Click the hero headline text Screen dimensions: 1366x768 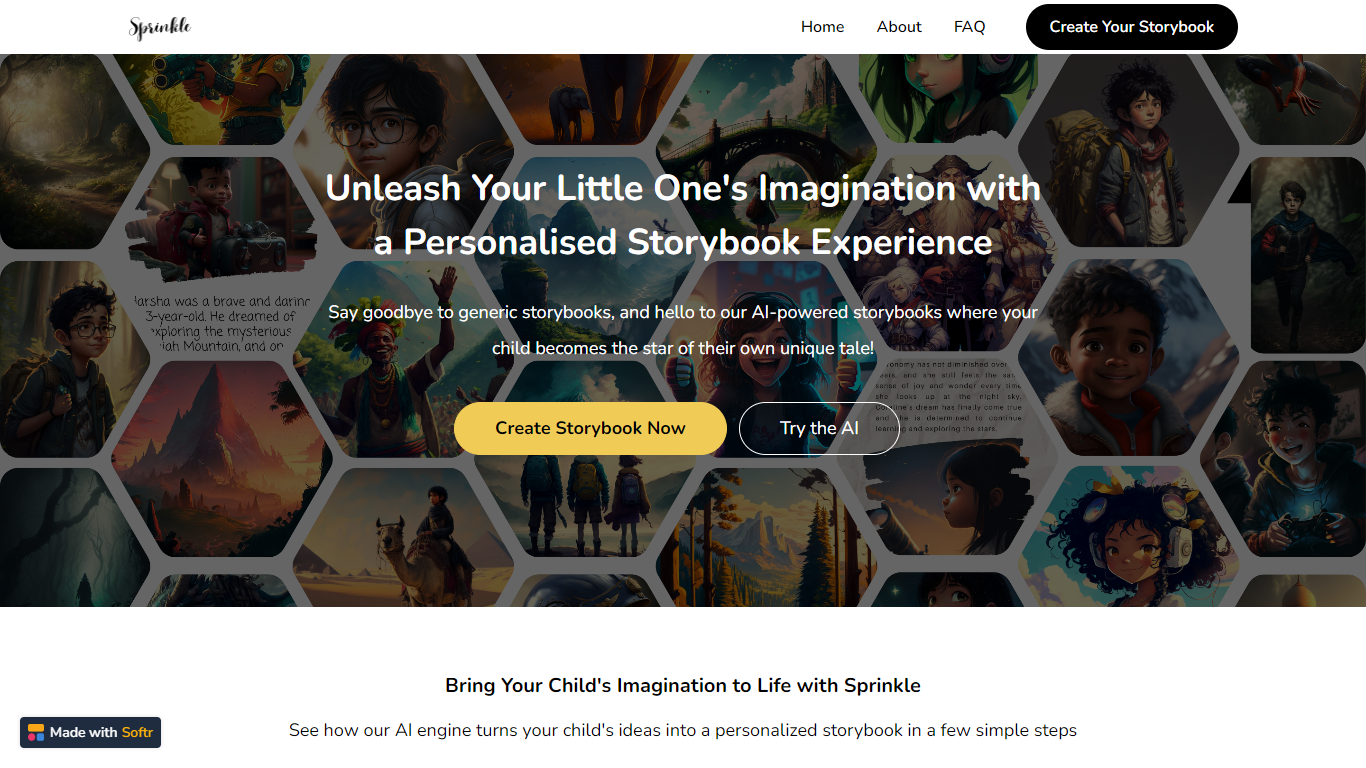pos(683,215)
